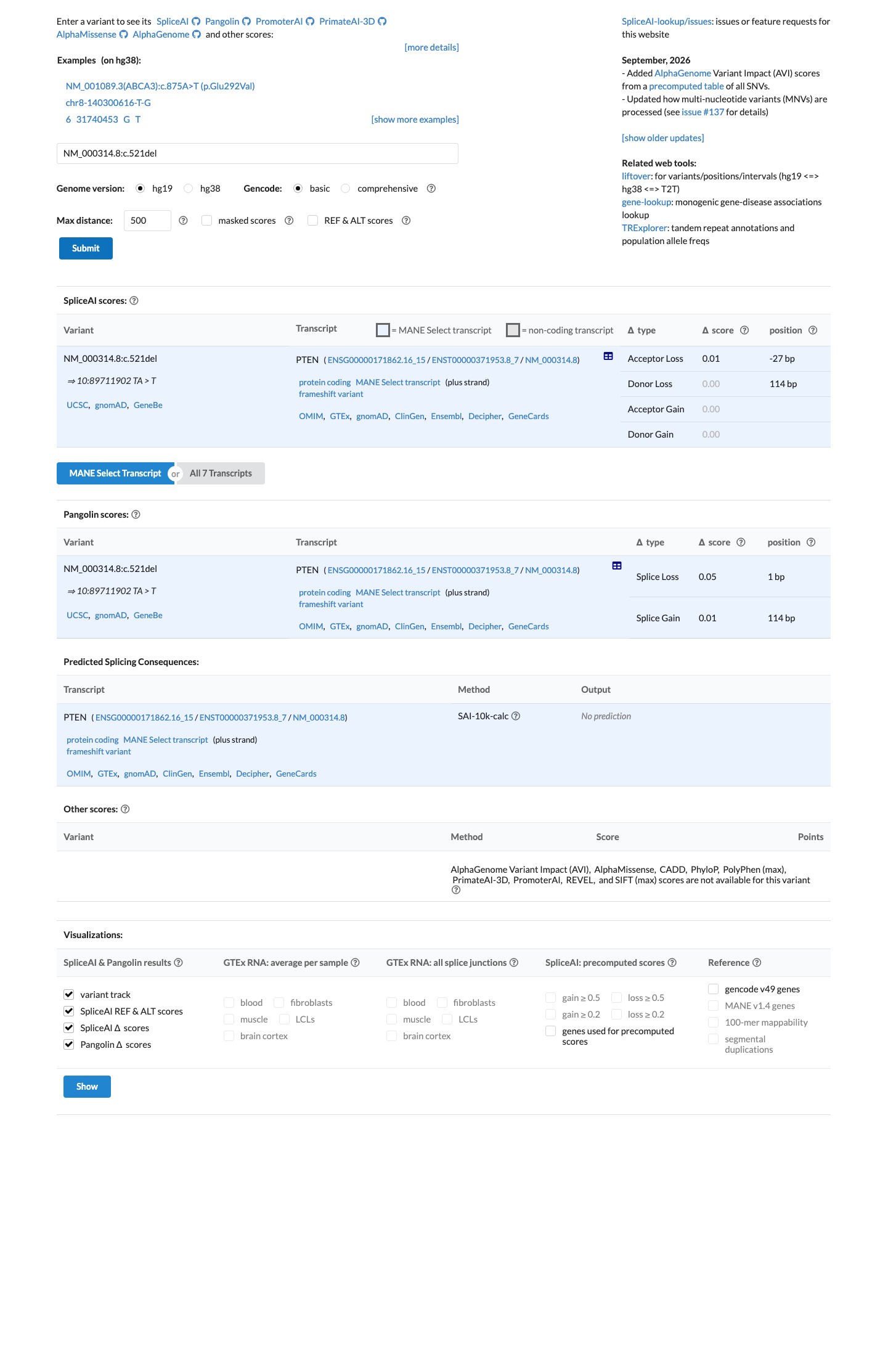Click the Submit button
The height and width of the screenshot is (1356, 896).
86,248
